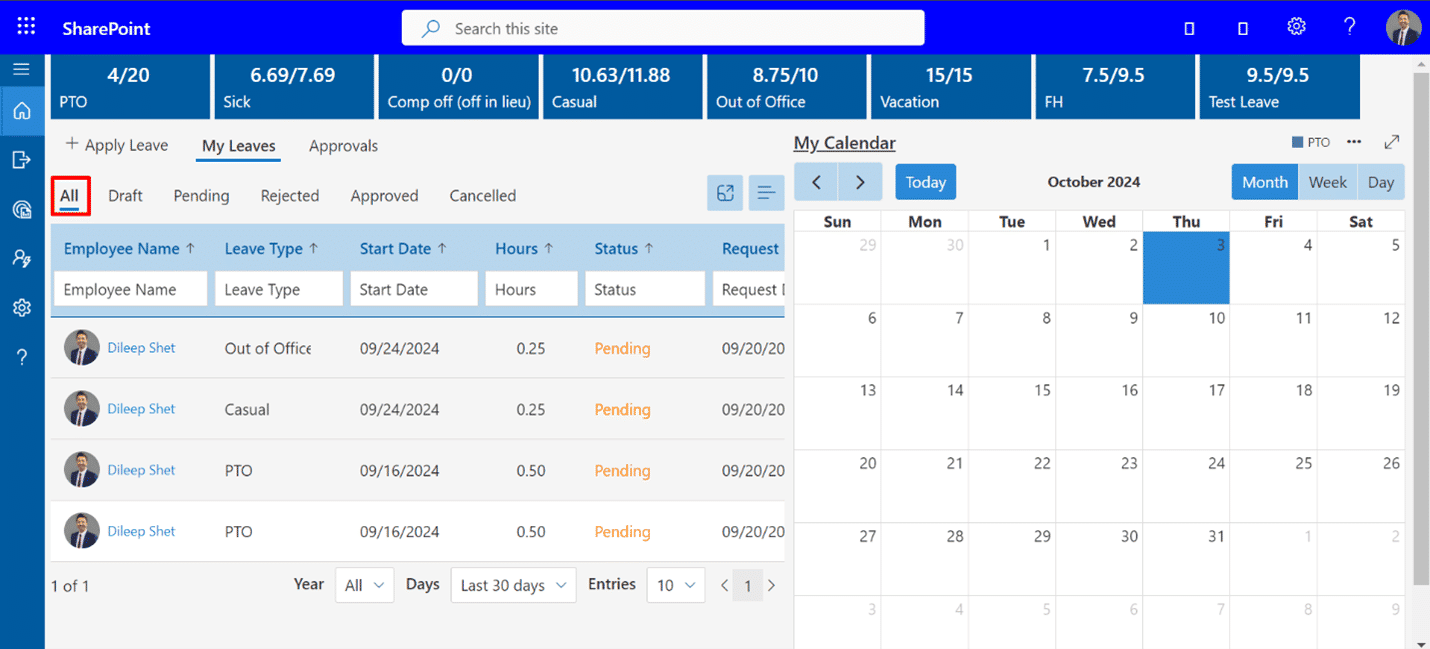Select the Month calendar view
The width and height of the screenshot is (1430, 649).
click(x=1264, y=182)
